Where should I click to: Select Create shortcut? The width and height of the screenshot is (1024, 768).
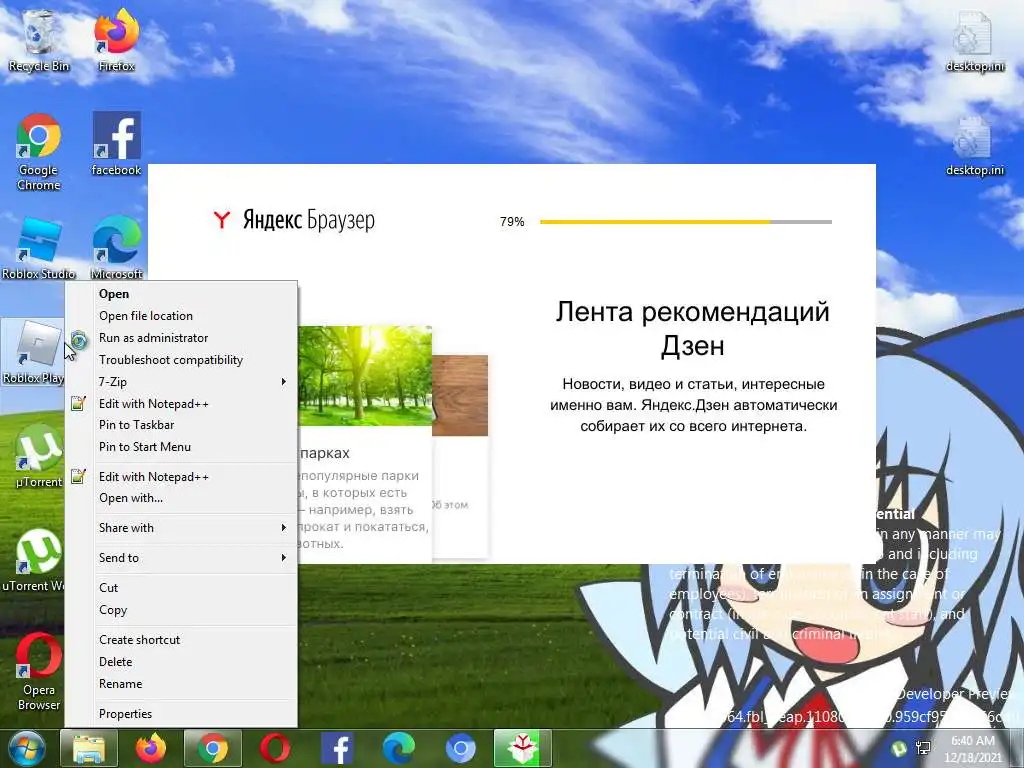tap(182, 640)
